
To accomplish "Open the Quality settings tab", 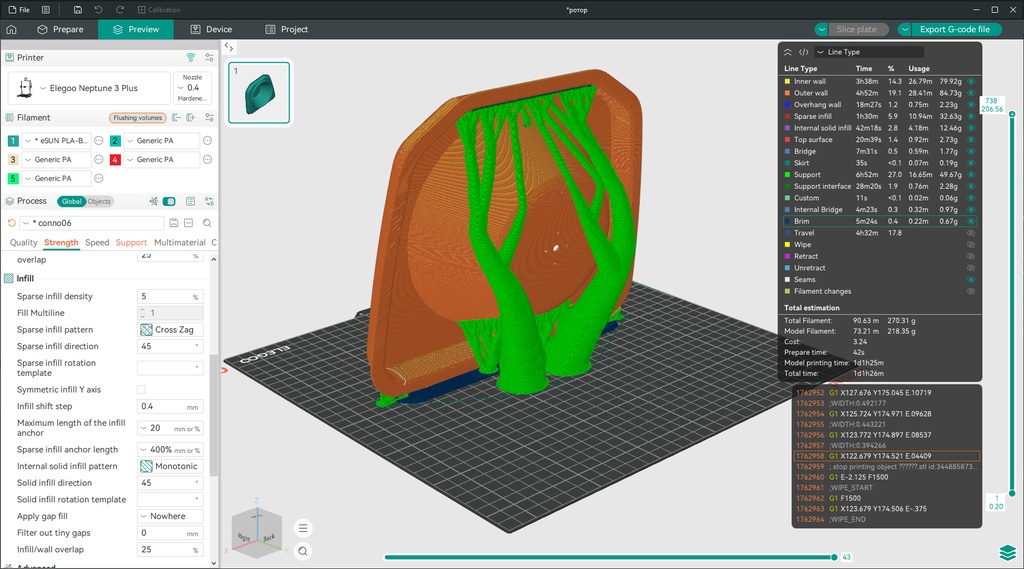I will pos(24,242).
